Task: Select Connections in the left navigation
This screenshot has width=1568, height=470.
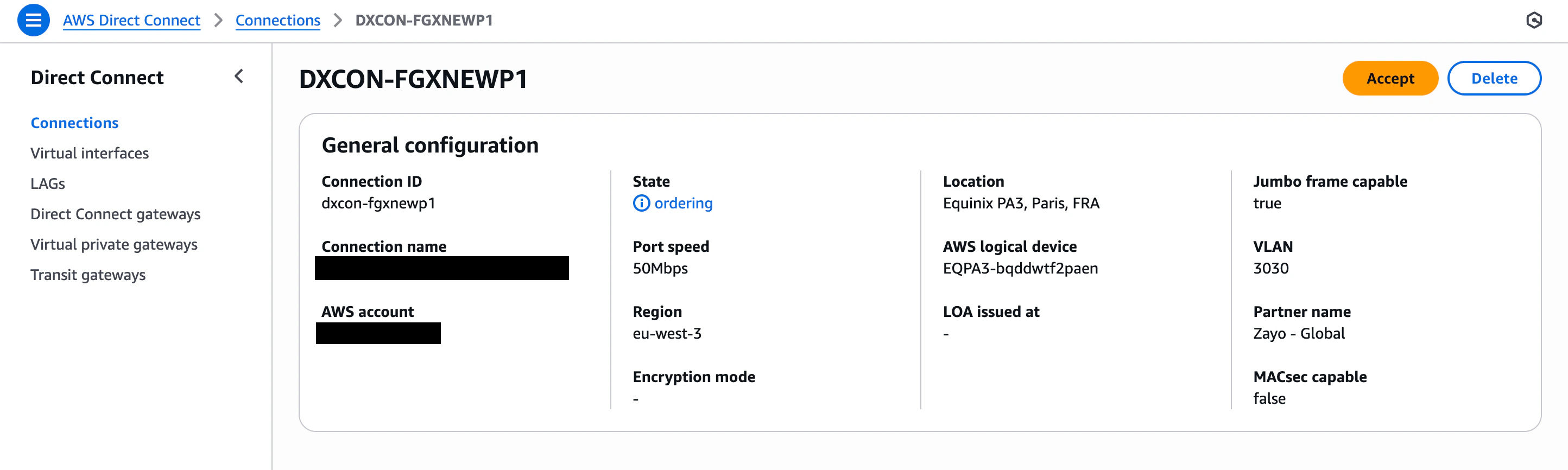Action: click(x=74, y=123)
